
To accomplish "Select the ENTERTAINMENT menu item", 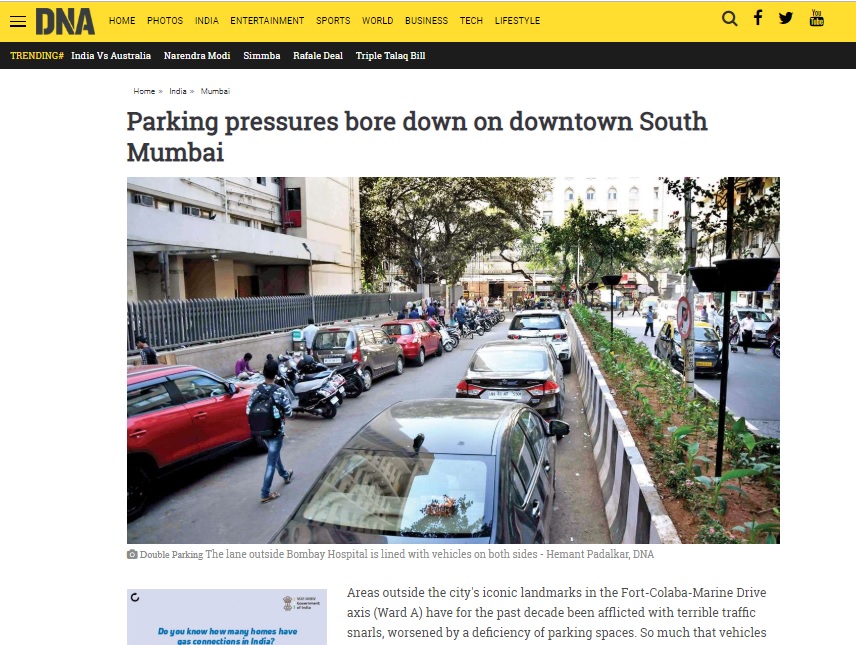I will pyautogui.click(x=267, y=21).
